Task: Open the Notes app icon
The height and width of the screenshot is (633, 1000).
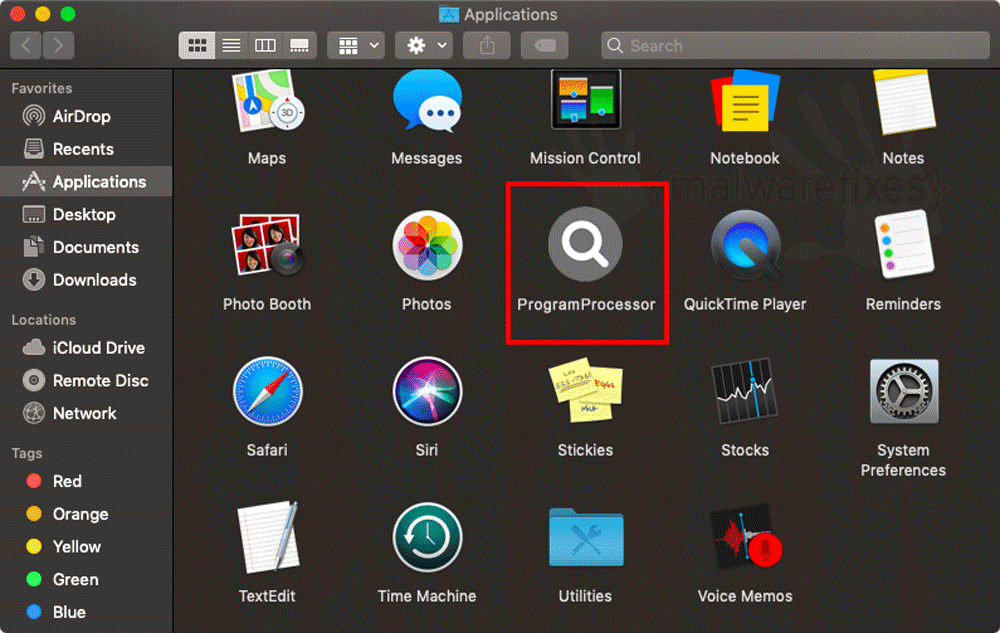Action: (x=904, y=102)
